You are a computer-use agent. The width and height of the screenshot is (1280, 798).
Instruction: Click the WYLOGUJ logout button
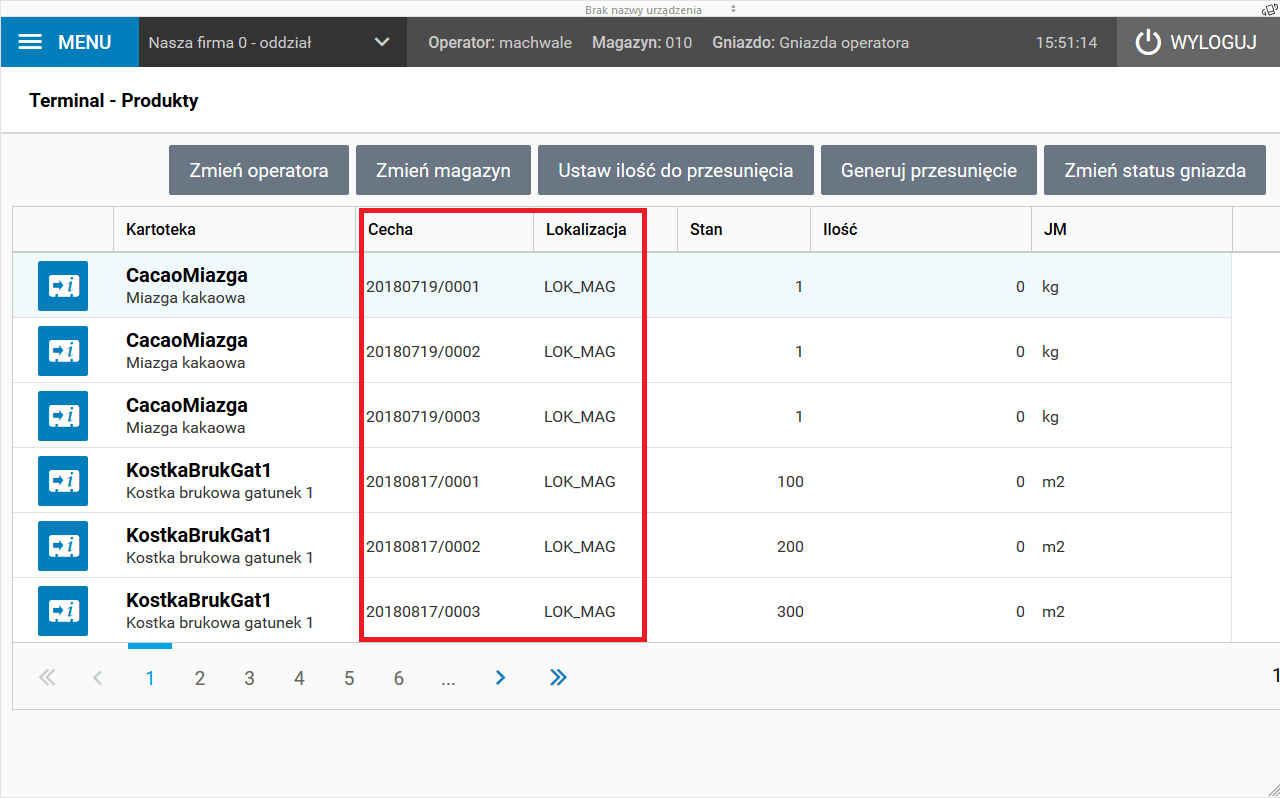(1198, 42)
